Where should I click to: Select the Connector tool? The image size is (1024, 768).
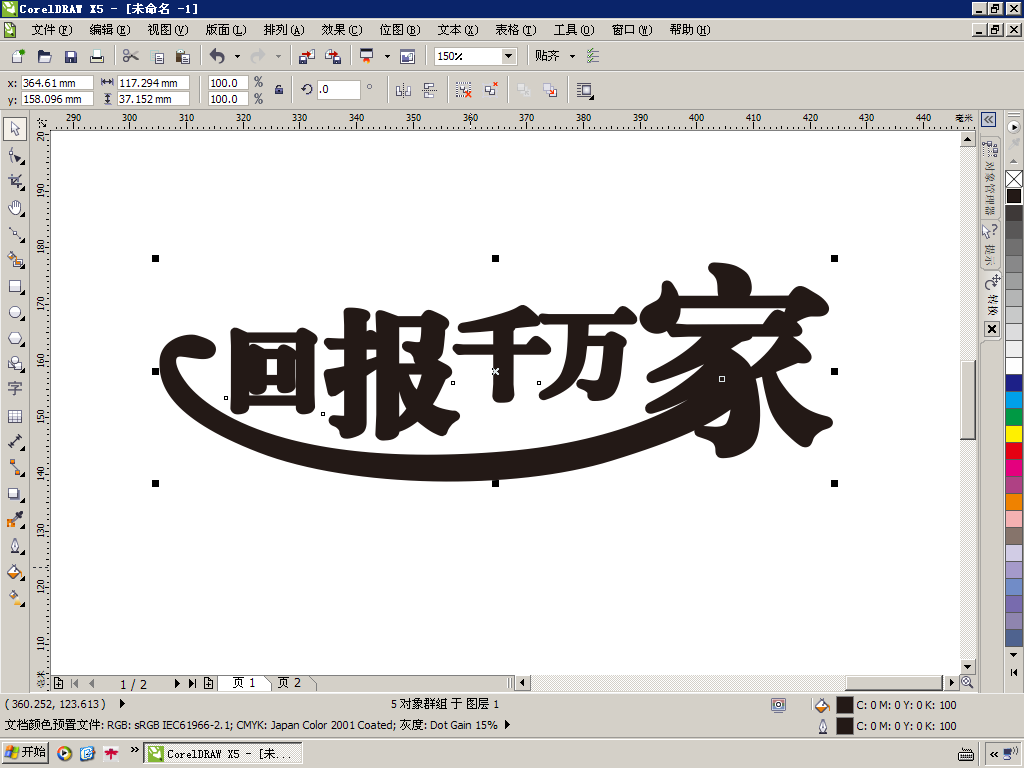coord(15,468)
